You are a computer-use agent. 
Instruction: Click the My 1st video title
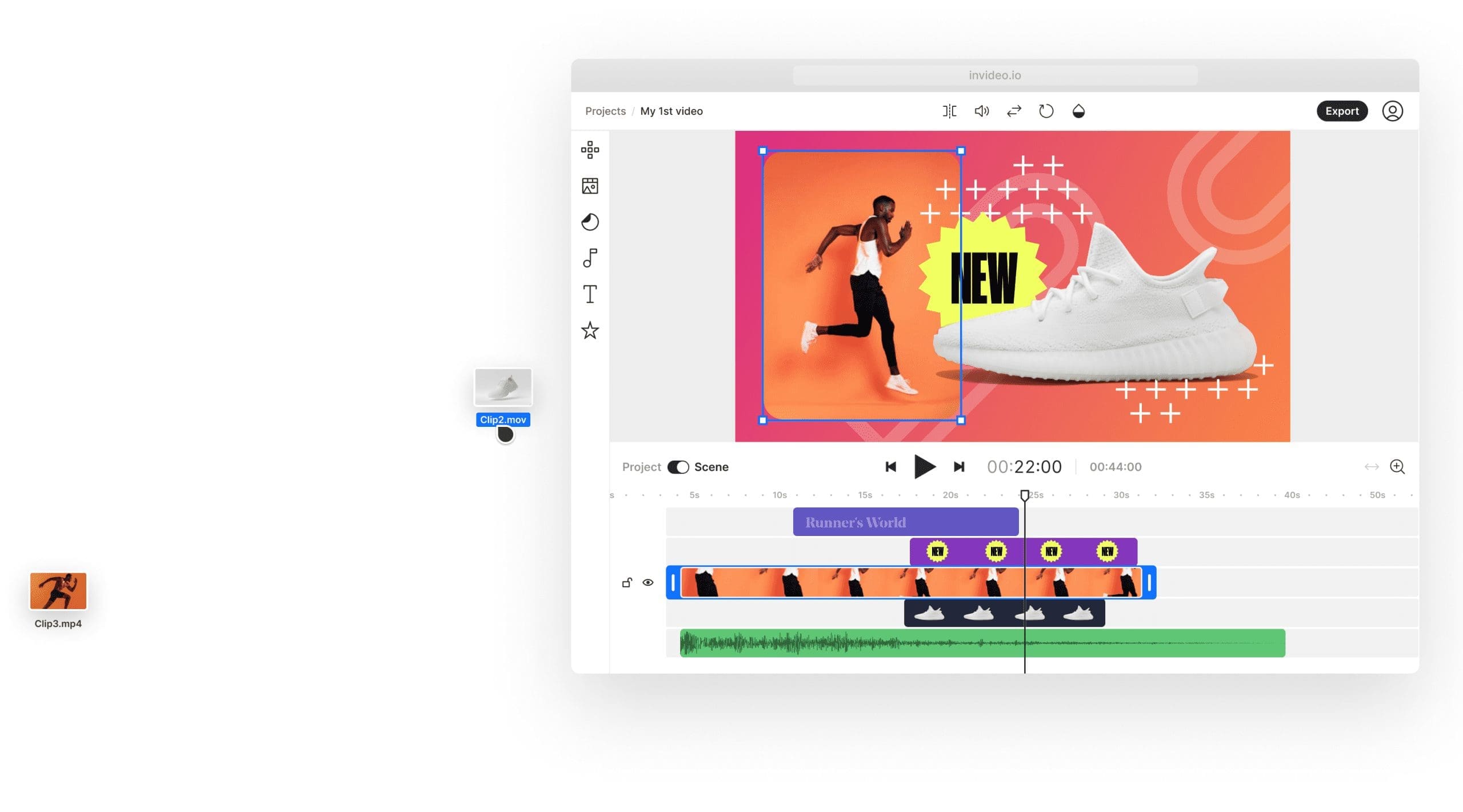[671, 111]
